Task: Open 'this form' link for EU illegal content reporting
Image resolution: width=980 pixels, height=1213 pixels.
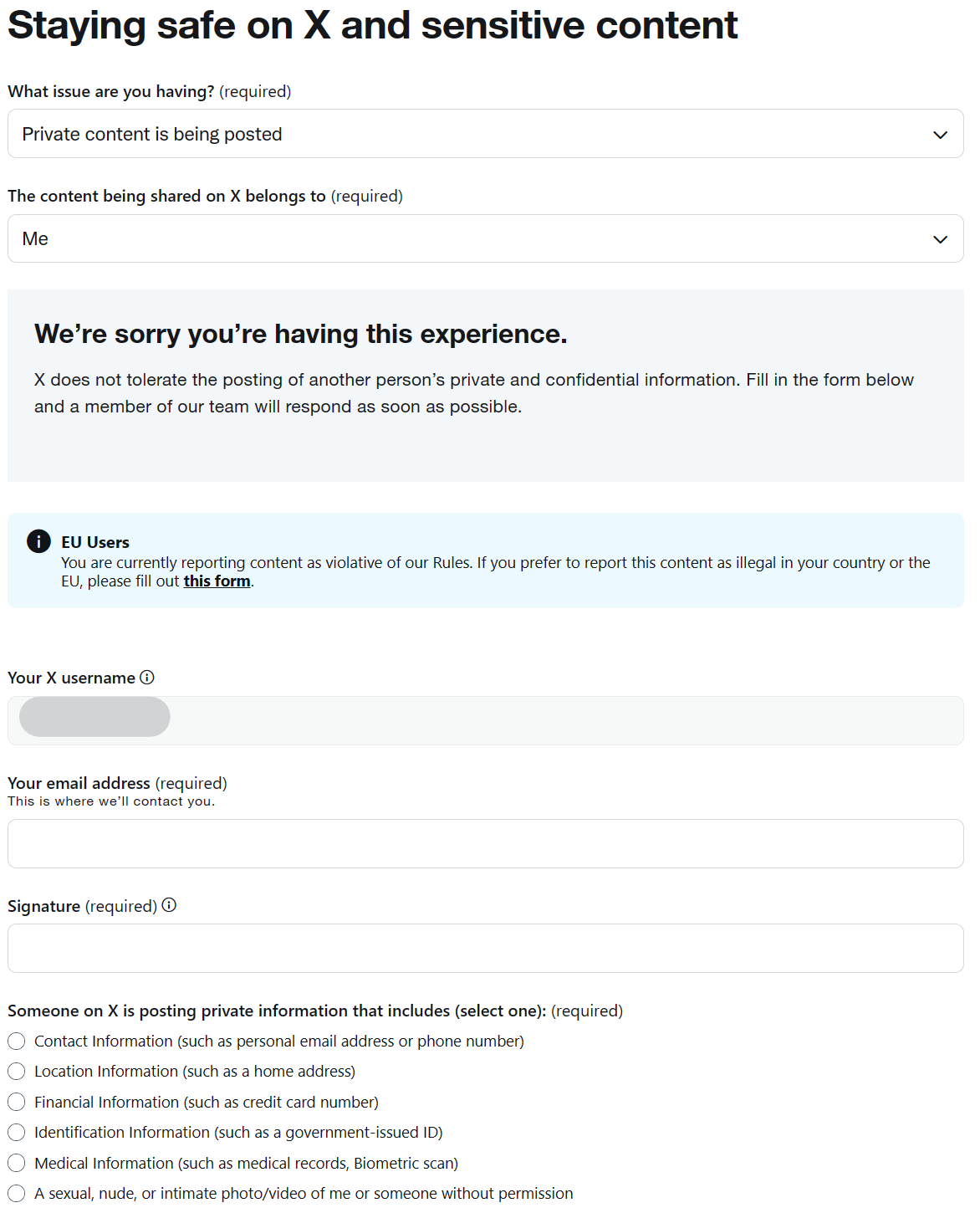Action: click(x=216, y=581)
